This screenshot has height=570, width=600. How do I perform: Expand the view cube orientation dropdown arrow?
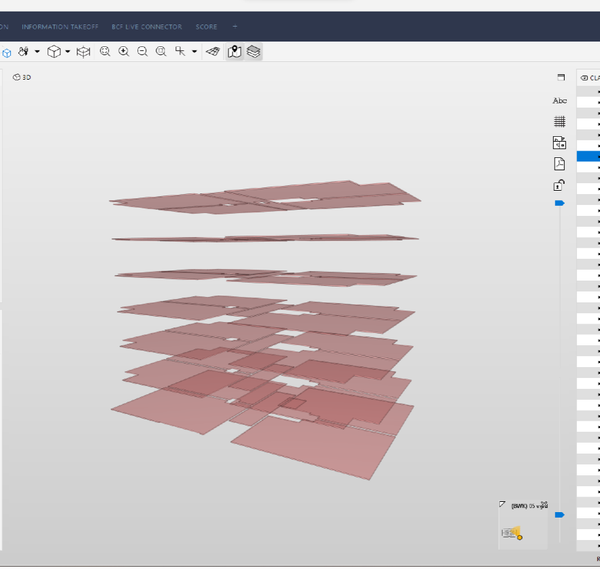[x=68, y=52]
